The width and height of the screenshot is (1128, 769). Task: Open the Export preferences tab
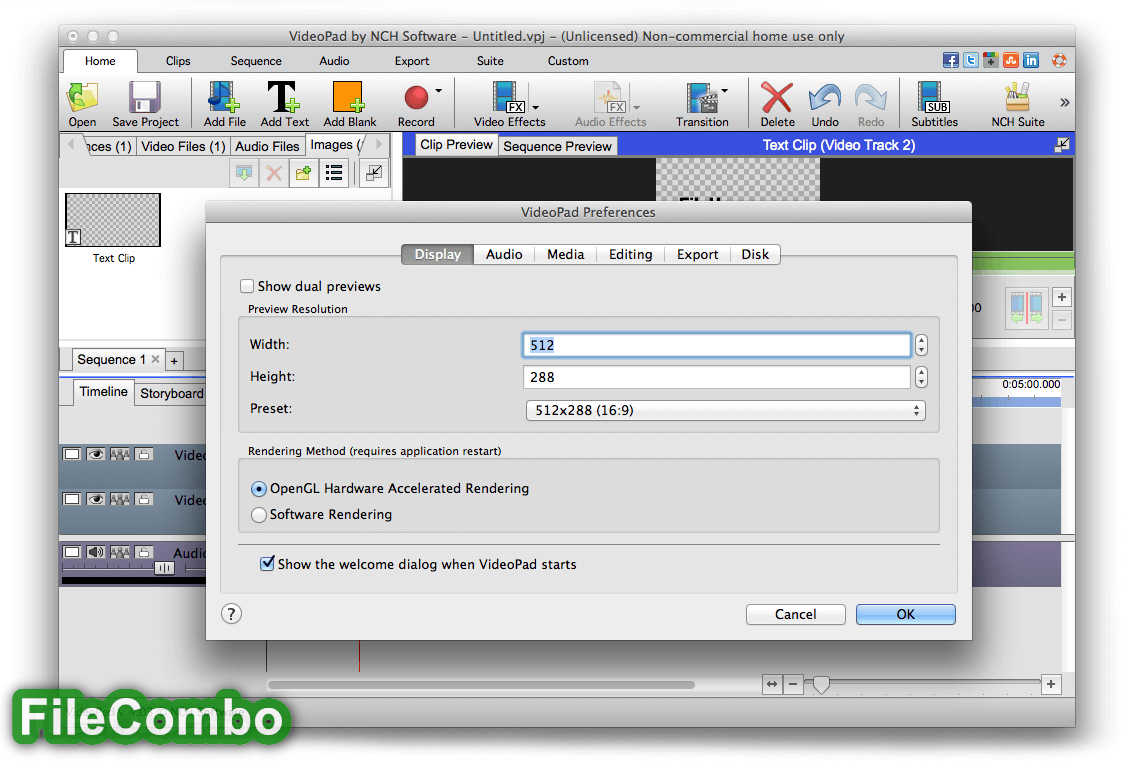pyautogui.click(x=697, y=254)
